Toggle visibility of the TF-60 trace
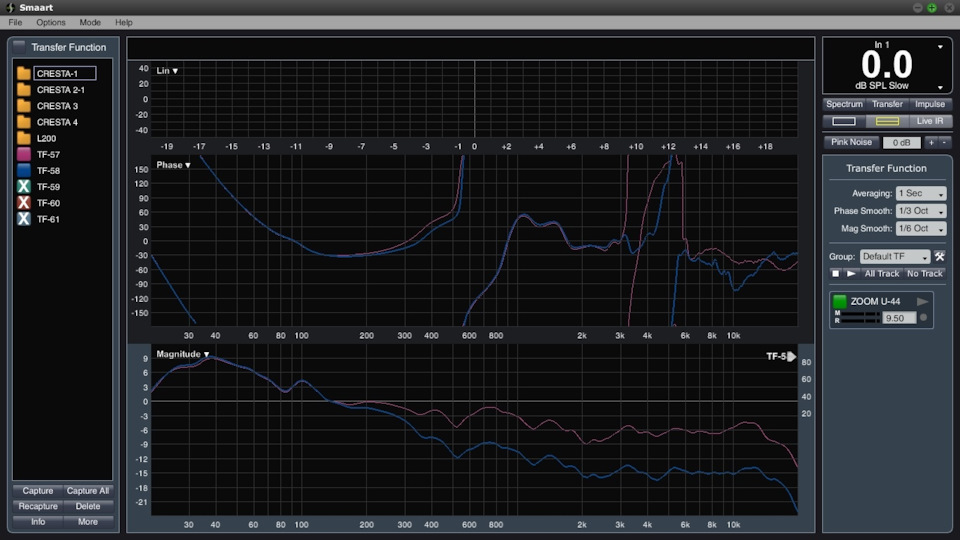This screenshot has height=540, width=960. tap(24, 203)
